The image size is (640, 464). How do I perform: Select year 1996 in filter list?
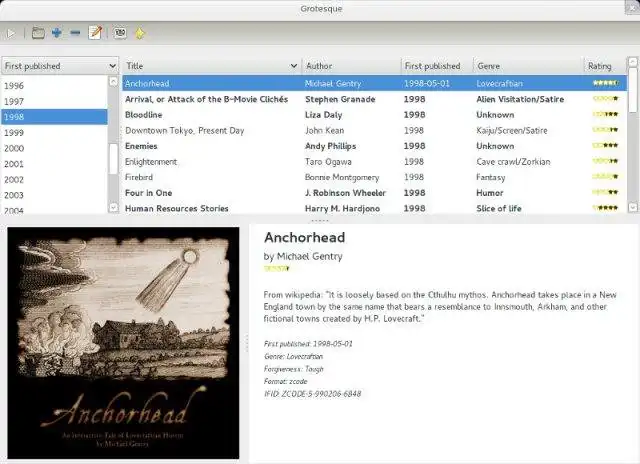(55, 86)
